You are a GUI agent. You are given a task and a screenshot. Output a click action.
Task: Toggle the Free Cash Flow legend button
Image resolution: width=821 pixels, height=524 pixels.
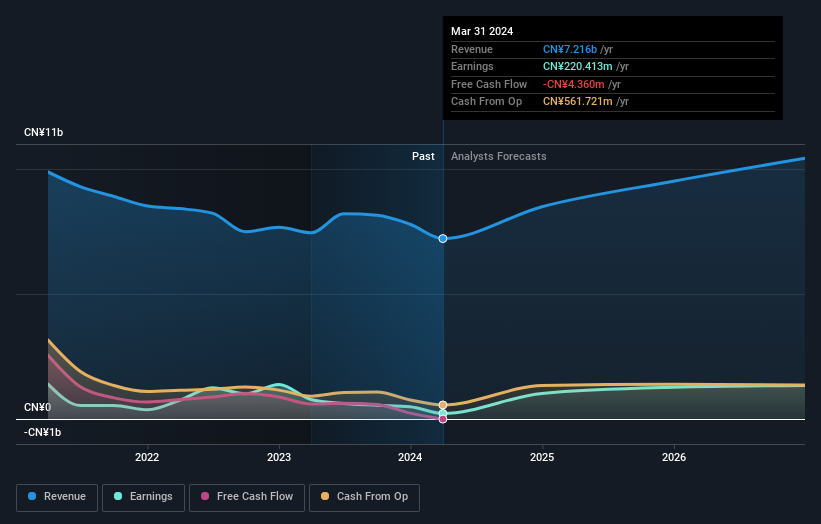click(x=247, y=497)
